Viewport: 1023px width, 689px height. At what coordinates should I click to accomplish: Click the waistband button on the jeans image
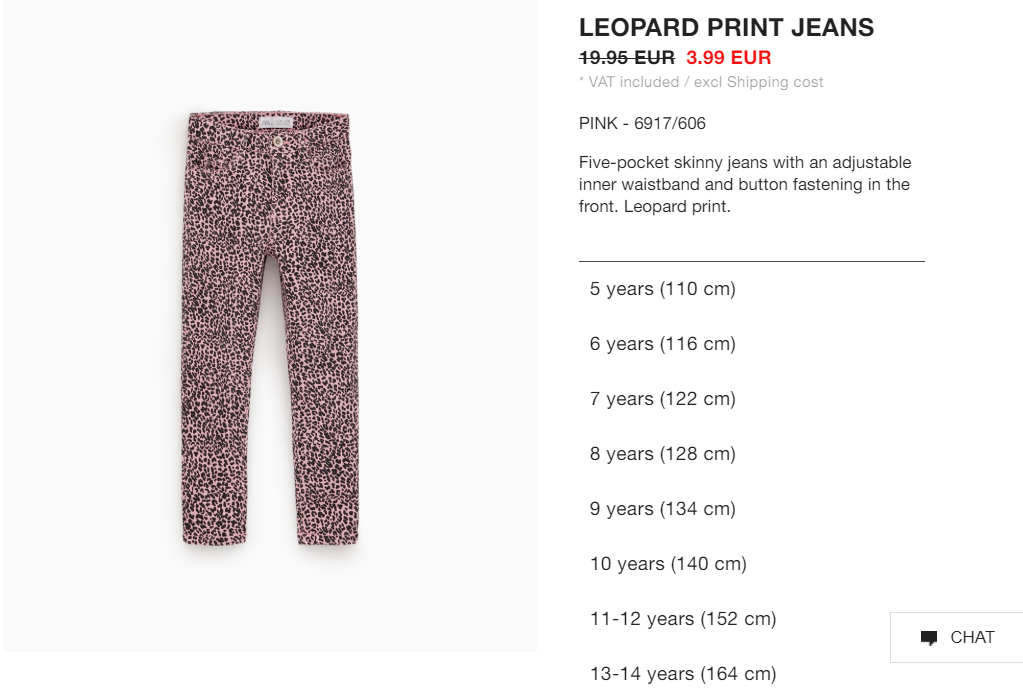point(278,142)
